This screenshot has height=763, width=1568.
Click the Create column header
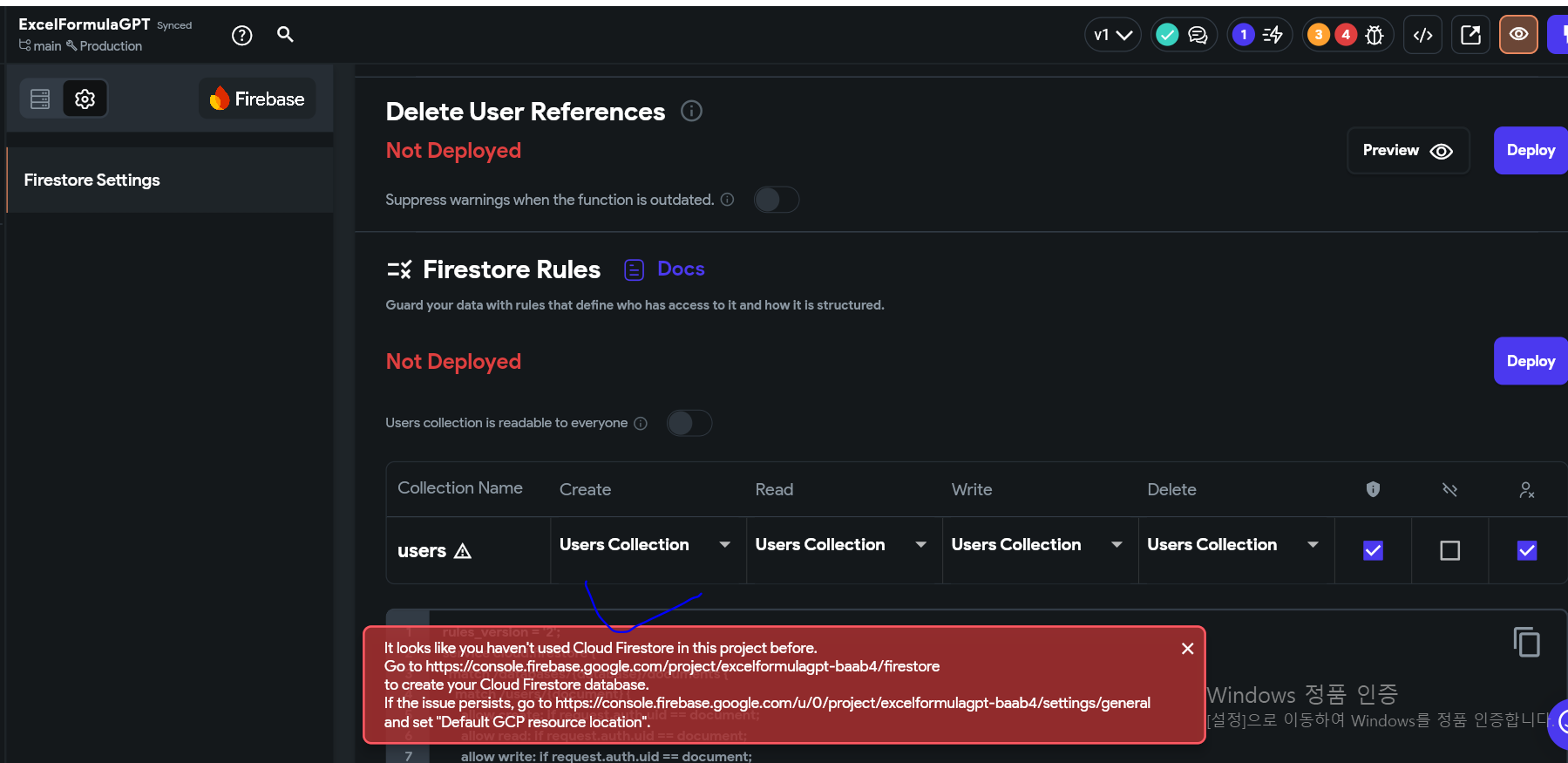tap(585, 490)
